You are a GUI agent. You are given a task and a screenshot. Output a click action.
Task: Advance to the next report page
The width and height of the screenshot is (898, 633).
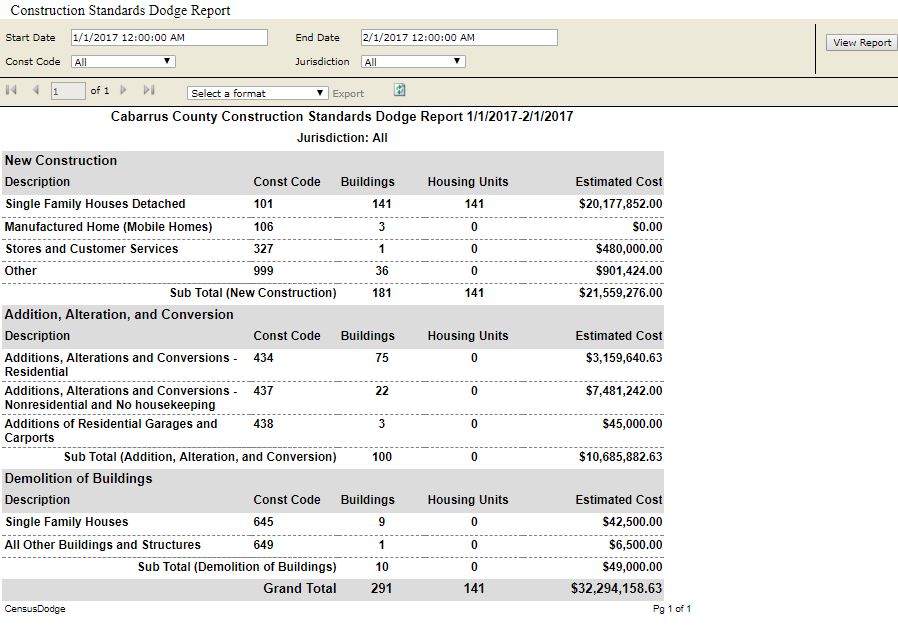click(x=124, y=91)
